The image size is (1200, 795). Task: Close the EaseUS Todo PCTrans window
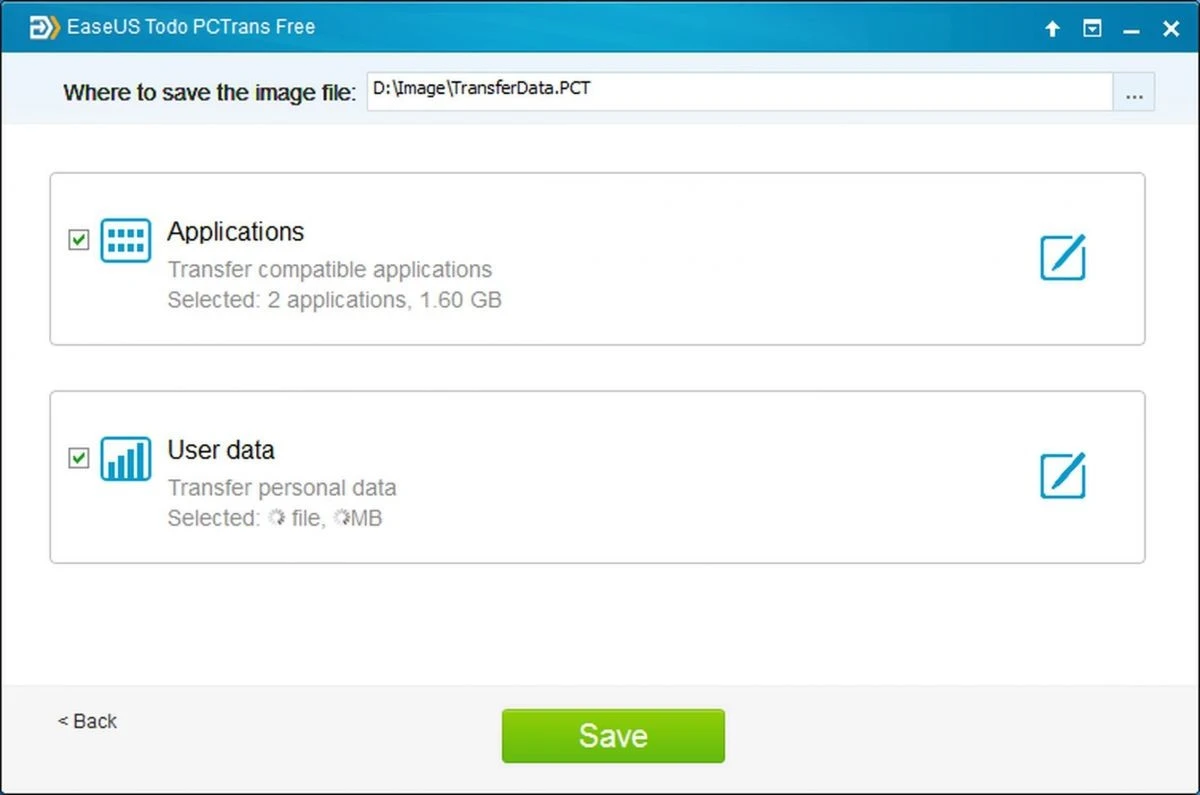(1171, 30)
